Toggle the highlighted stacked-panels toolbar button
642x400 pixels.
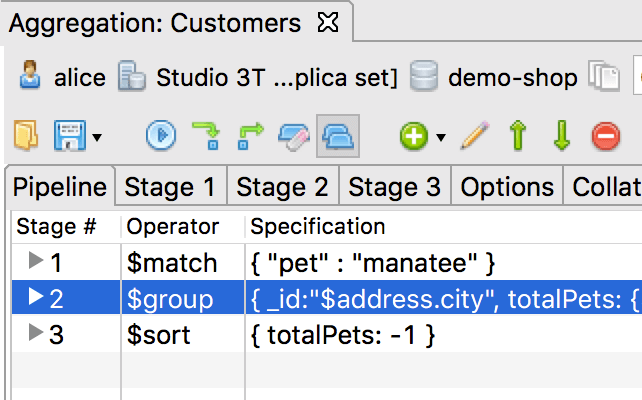click(x=338, y=136)
